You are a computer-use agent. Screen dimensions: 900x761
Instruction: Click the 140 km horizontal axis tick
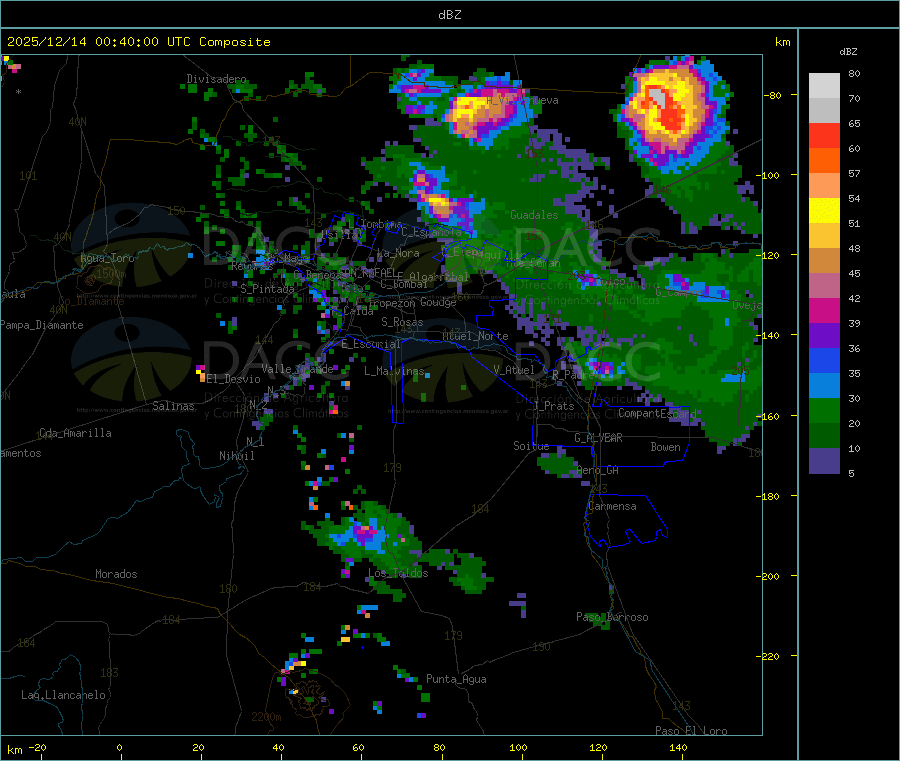(x=678, y=748)
